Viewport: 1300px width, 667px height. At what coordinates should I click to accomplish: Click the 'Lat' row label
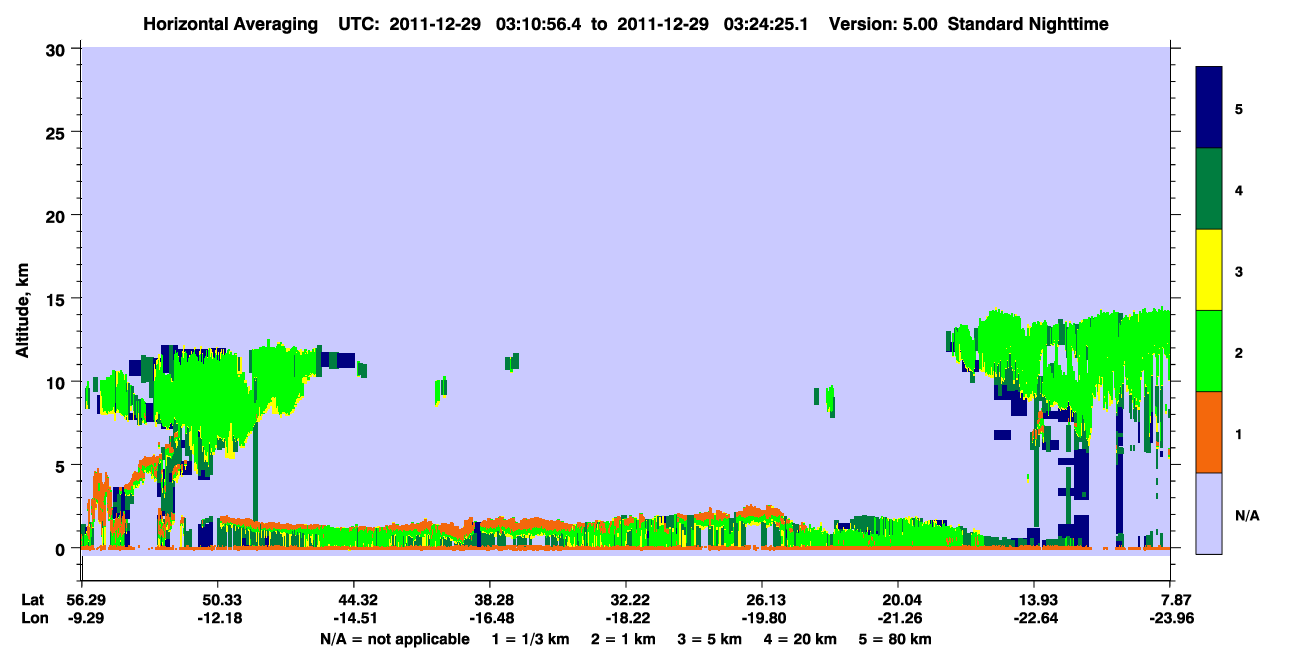(x=33, y=599)
